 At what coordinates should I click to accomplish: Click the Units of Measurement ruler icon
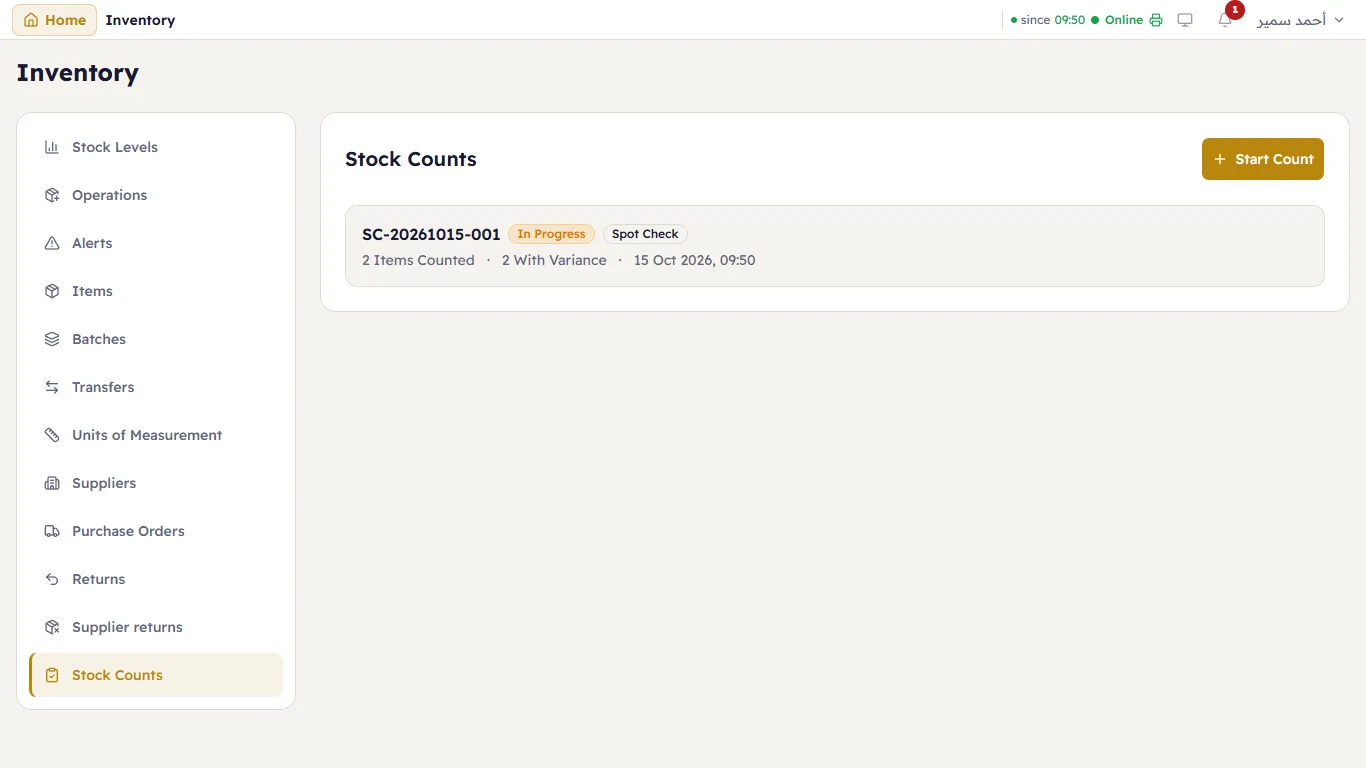52,435
